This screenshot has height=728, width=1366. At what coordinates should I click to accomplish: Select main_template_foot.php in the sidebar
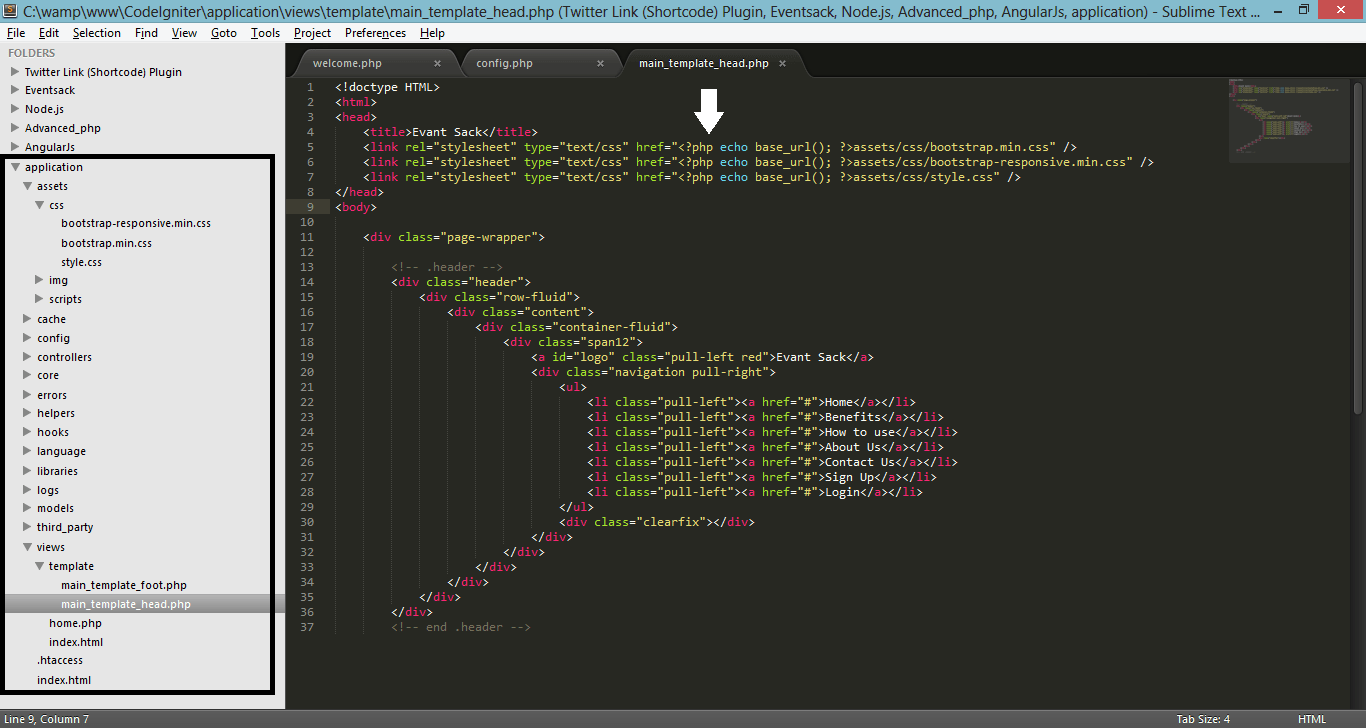124,585
